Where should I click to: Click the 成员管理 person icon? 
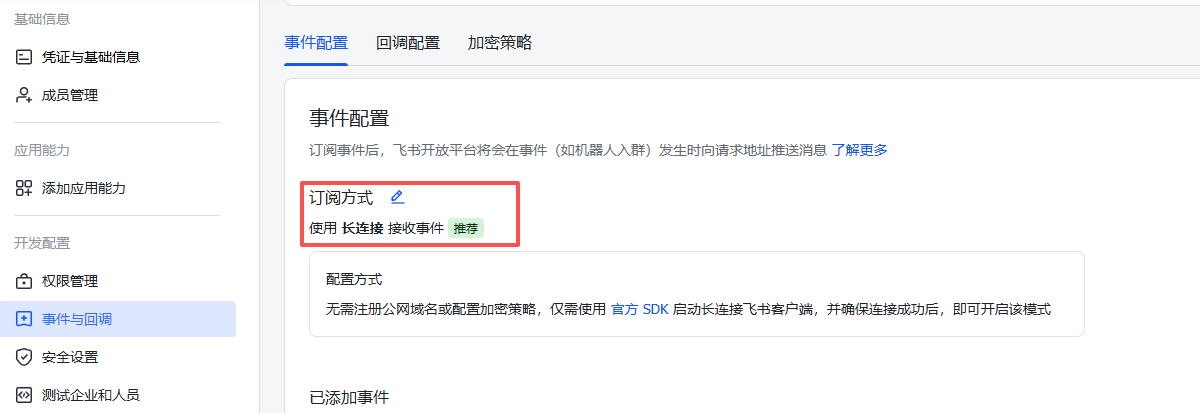tap(24, 95)
